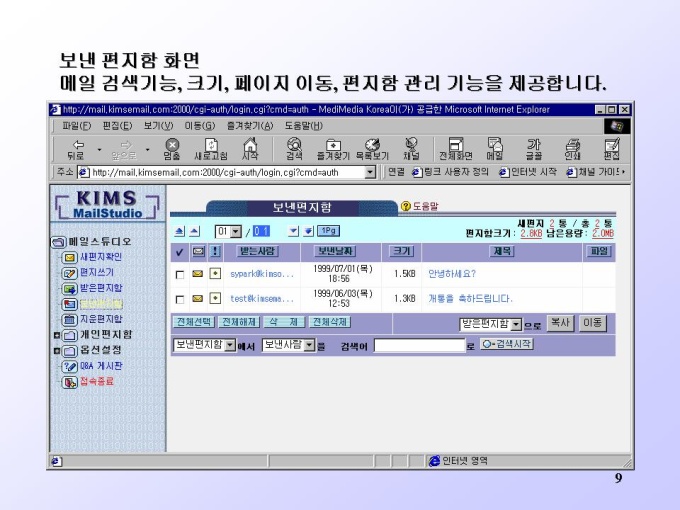Expand the 개인편지함 tree node
The height and width of the screenshot is (510, 680).
57,335
